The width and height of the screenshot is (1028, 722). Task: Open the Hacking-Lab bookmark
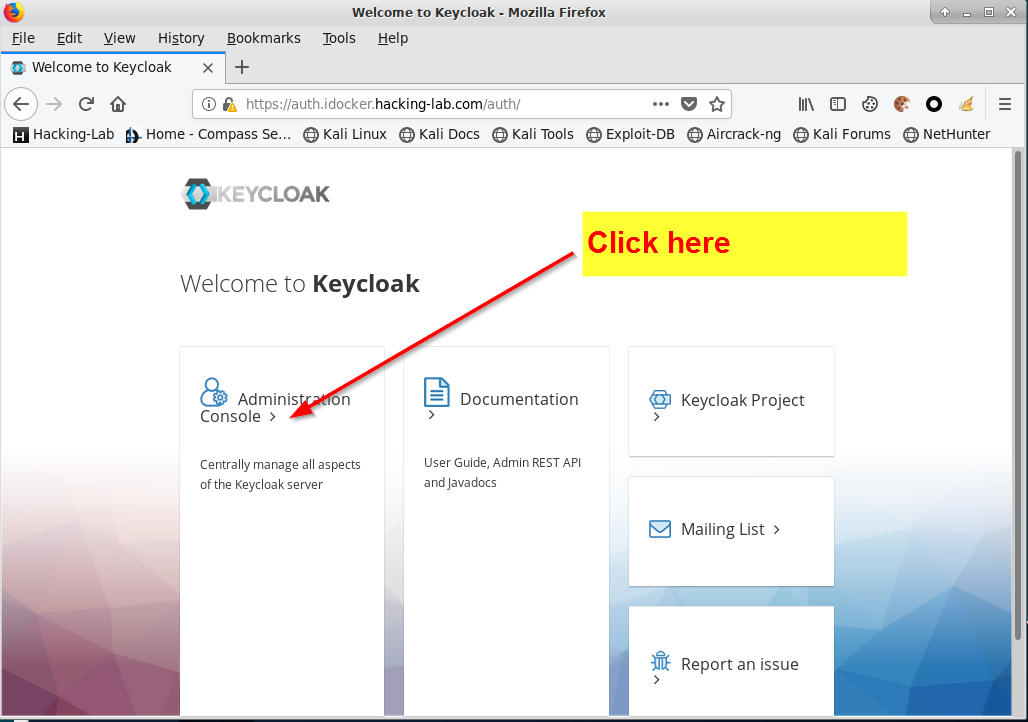64,134
